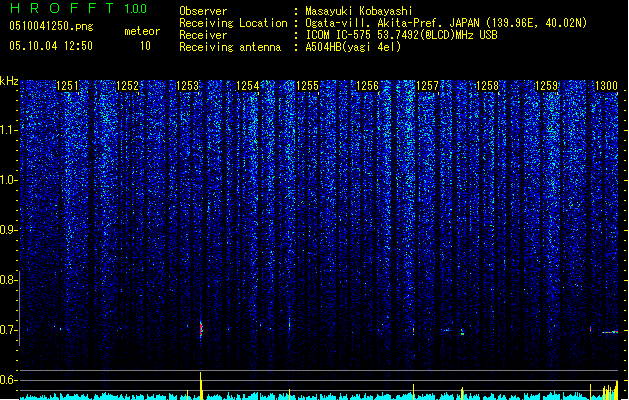Click the 1300 time marker
This screenshot has width=629, height=400.
(x=606, y=86)
